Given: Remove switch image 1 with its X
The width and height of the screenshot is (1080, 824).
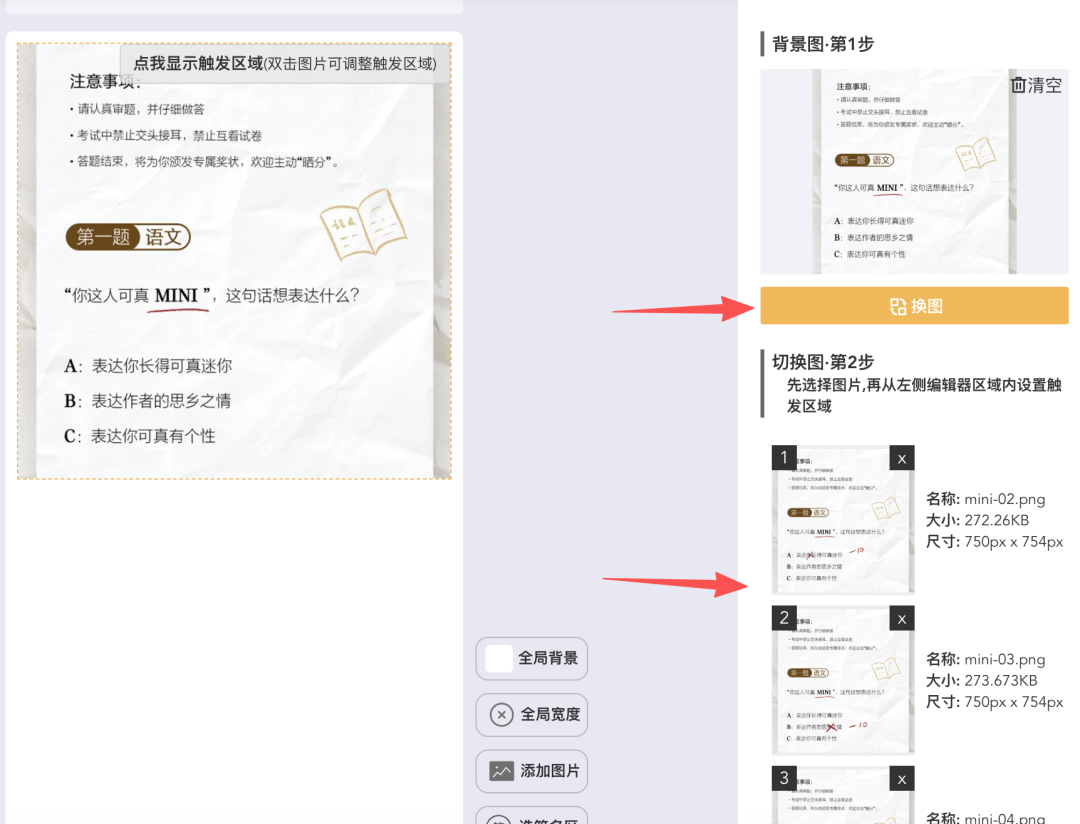Looking at the screenshot, I should tap(902, 458).
